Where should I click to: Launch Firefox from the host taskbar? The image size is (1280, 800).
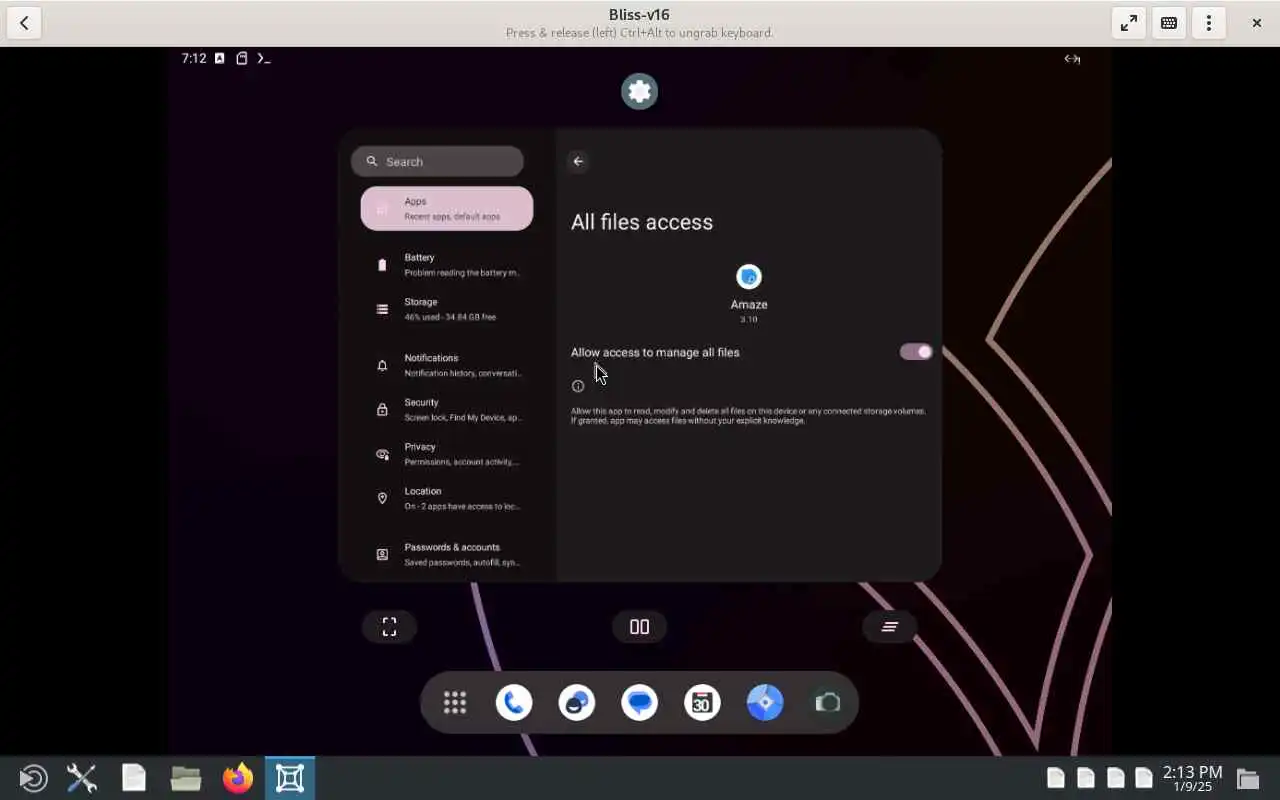tap(238, 778)
